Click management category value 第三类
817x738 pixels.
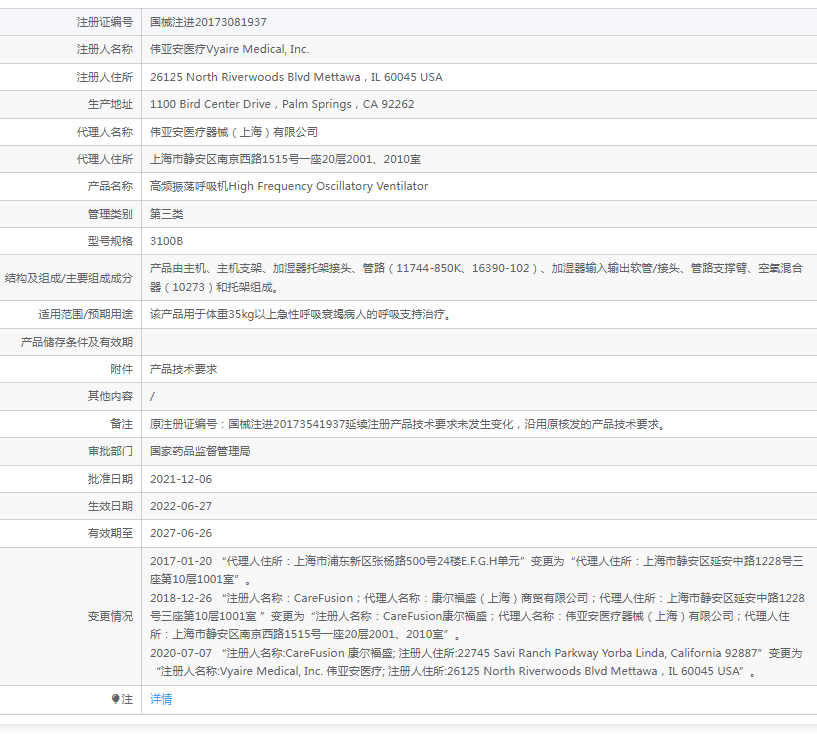pyautogui.click(x=167, y=214)
